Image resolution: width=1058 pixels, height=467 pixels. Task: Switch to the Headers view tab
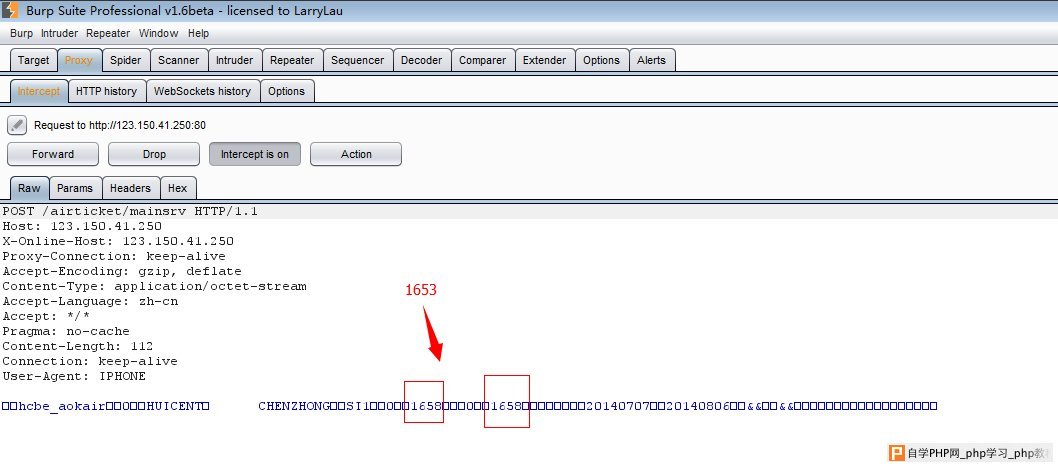point(130,188)
